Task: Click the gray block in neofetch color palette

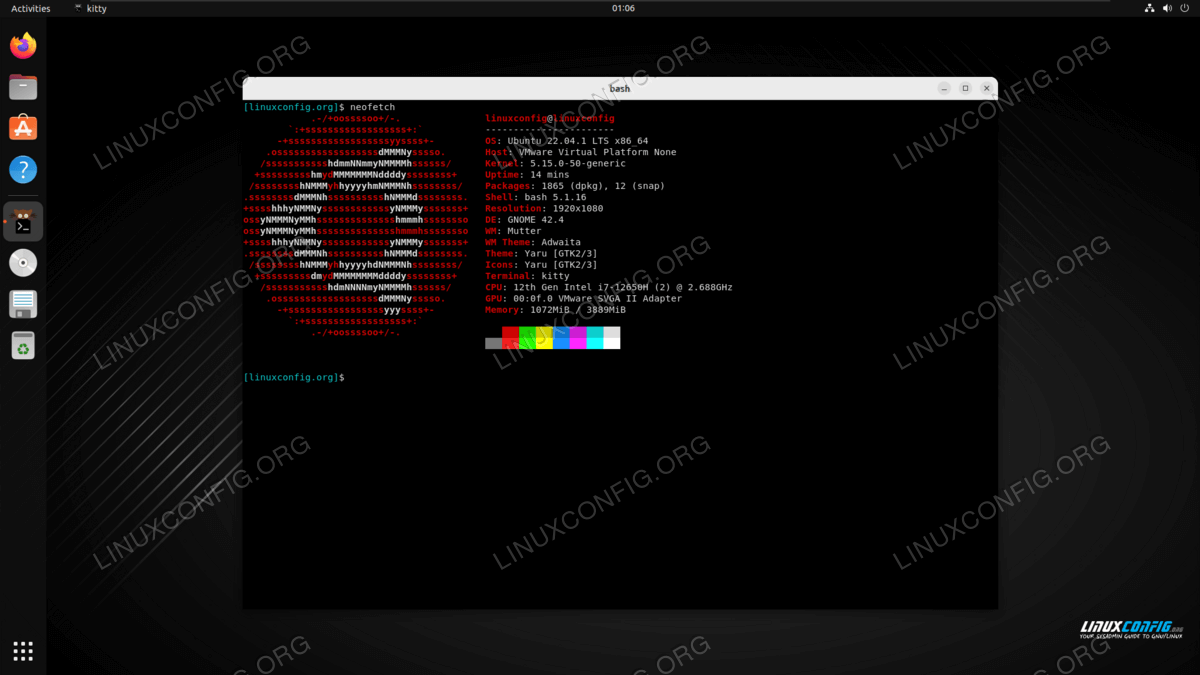Action: click(493, 343)
